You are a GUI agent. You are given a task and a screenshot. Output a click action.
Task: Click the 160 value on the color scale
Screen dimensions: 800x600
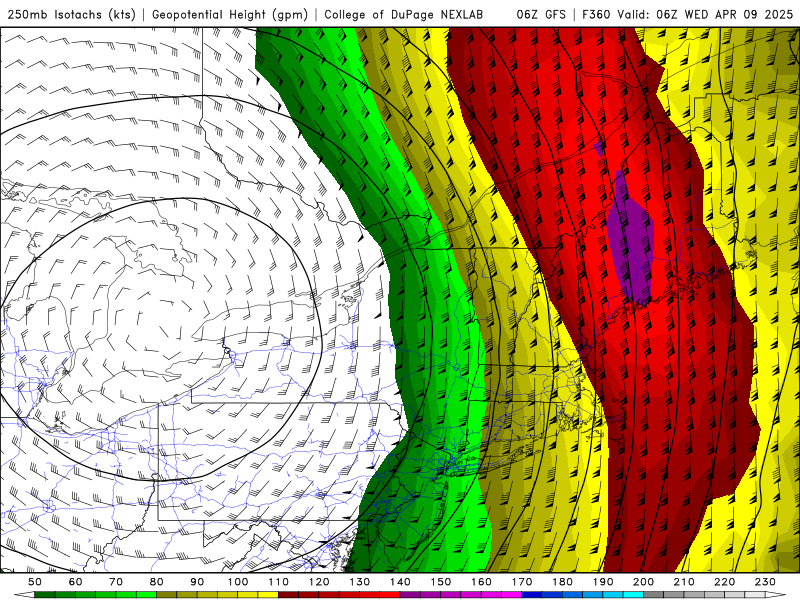pos(481,582)
